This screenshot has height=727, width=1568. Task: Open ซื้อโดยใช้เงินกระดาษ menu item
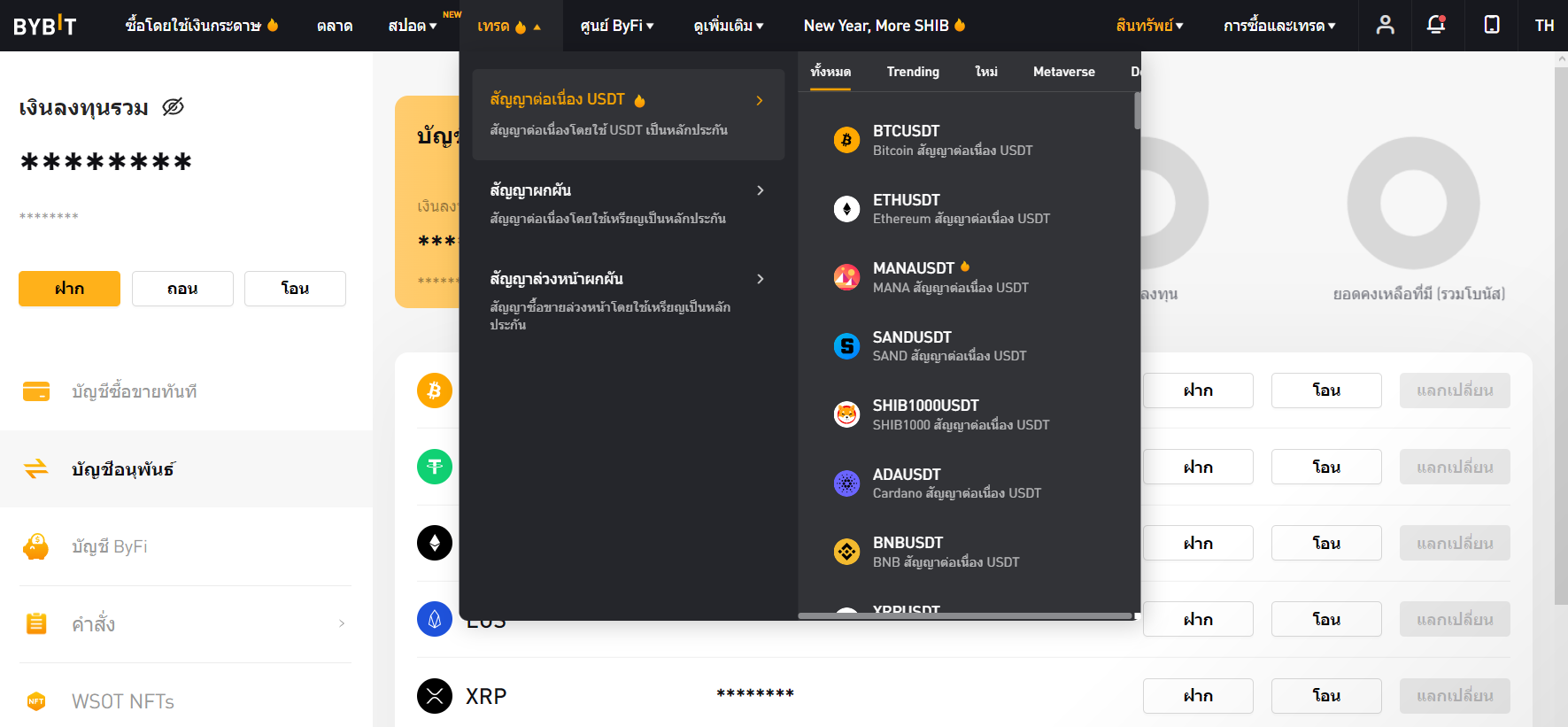point(202,26)
